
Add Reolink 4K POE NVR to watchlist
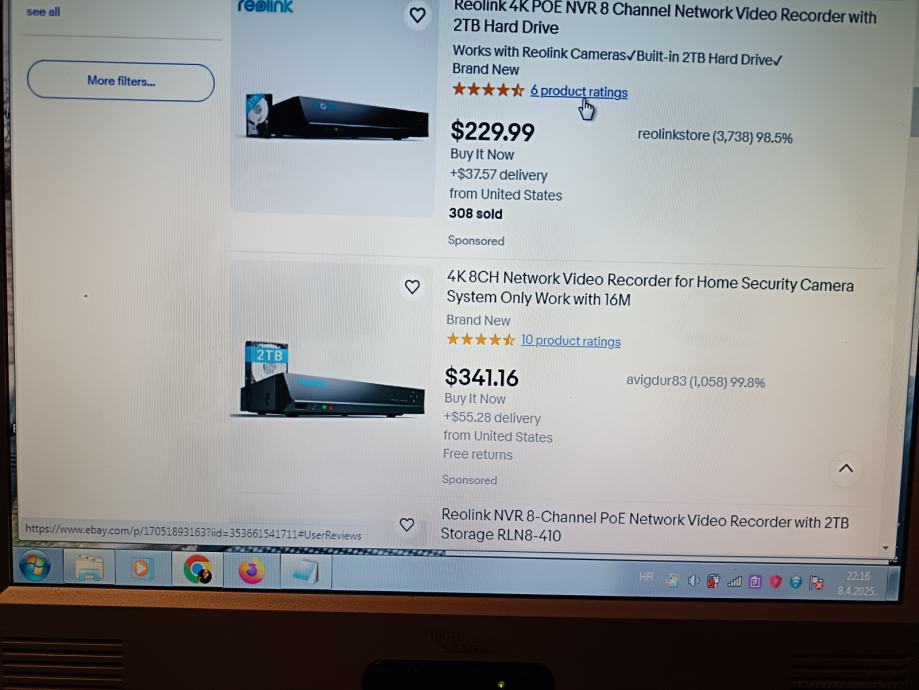417,15
